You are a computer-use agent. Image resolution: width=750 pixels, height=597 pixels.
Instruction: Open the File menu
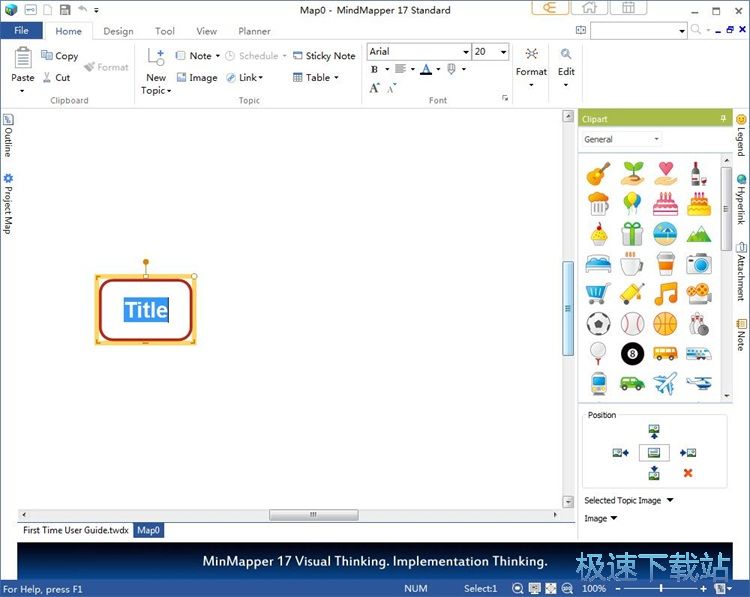coord(21,31)
